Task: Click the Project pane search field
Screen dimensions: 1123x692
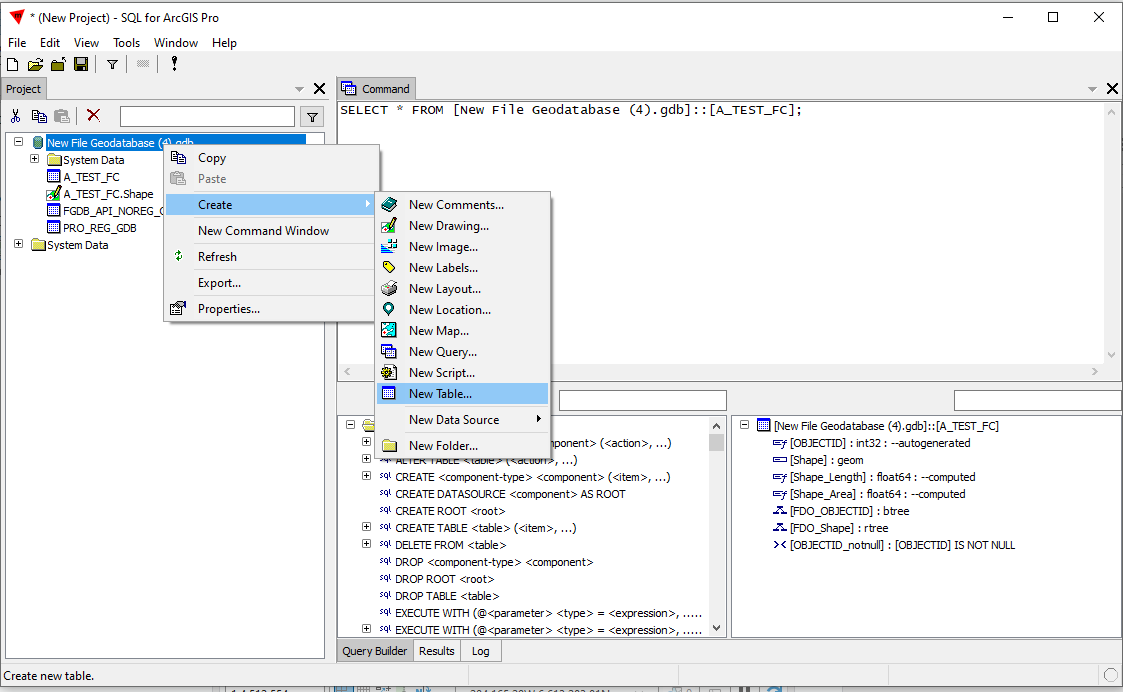Action: click(207, 117)
